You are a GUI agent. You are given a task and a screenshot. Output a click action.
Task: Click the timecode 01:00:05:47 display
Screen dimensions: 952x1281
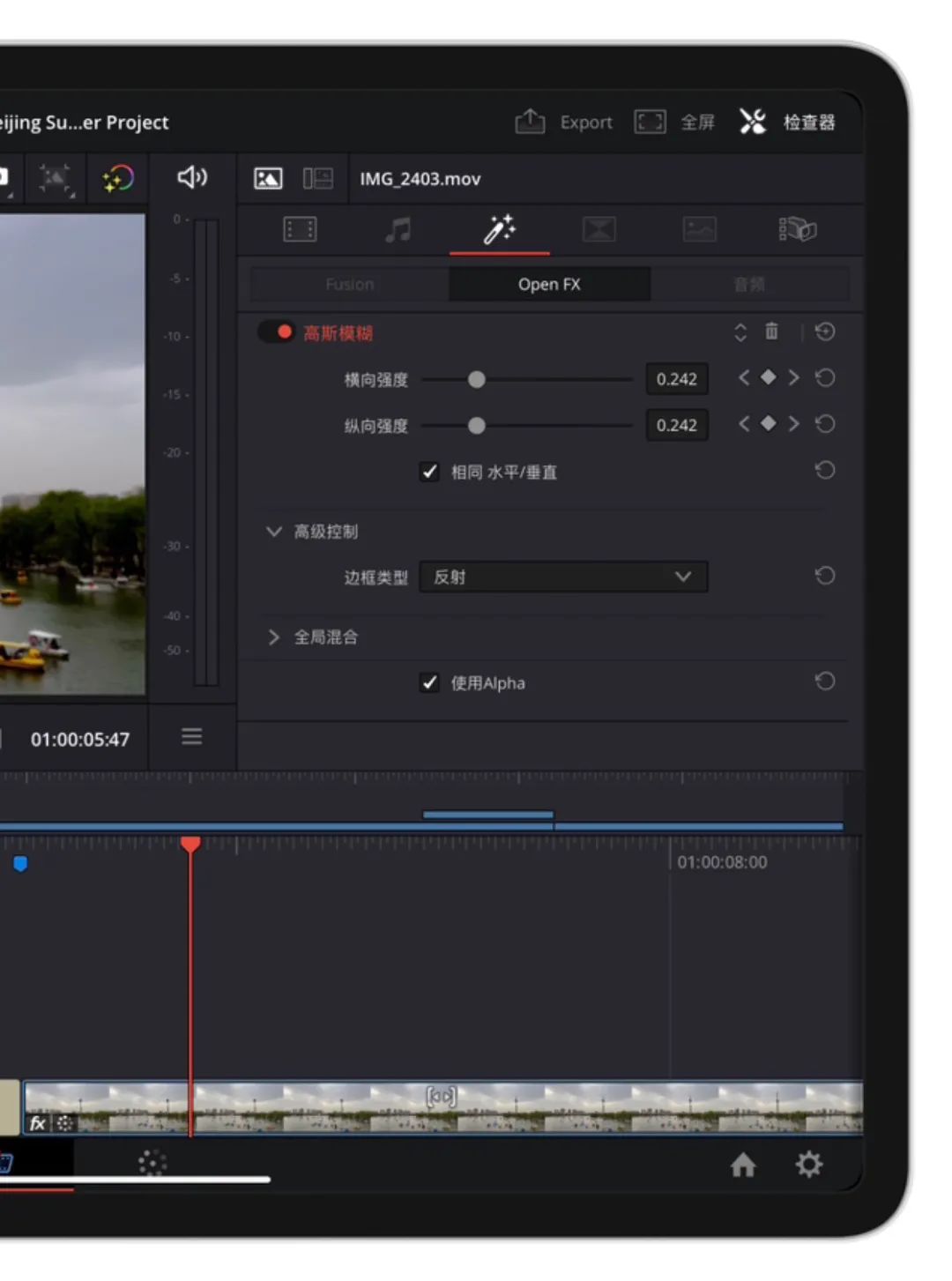pyautogui.click(x=80, y=740)
